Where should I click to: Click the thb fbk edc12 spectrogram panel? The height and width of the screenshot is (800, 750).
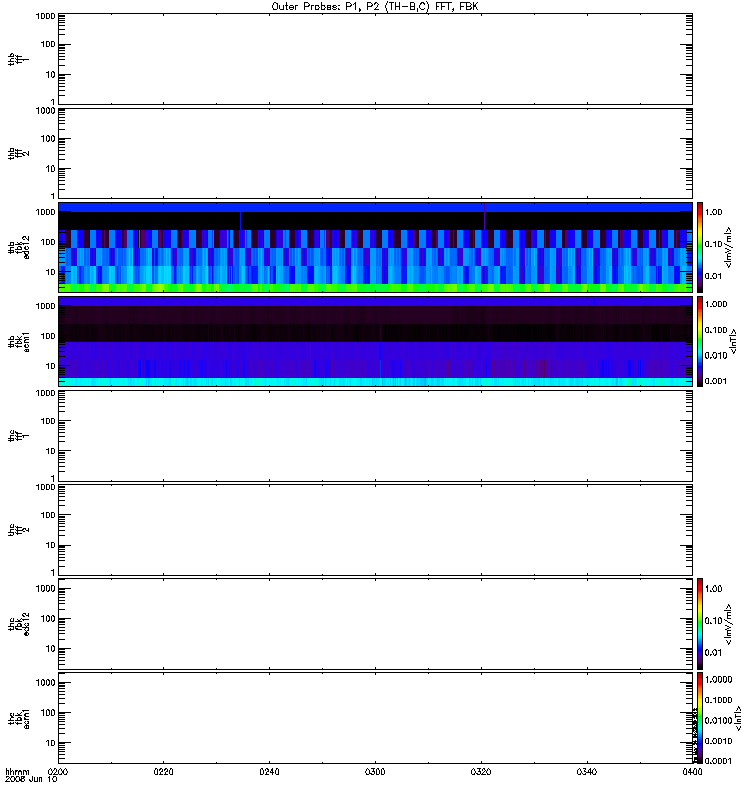(x=376, y=247)
